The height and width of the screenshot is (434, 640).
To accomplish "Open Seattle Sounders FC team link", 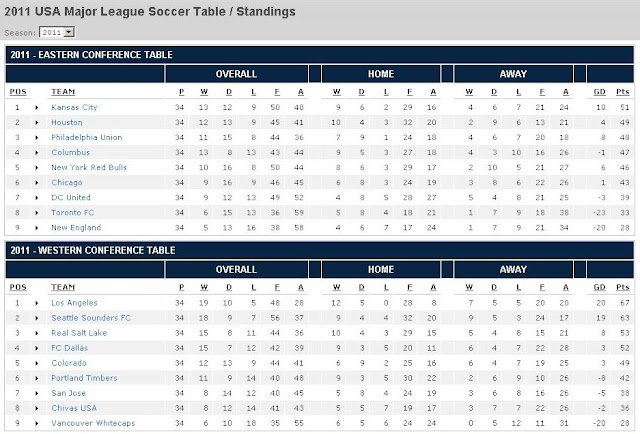I will point(91,318).
